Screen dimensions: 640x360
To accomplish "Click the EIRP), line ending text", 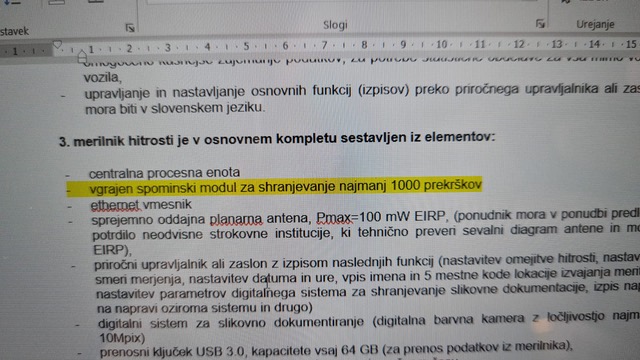I will tap(113, 250).
